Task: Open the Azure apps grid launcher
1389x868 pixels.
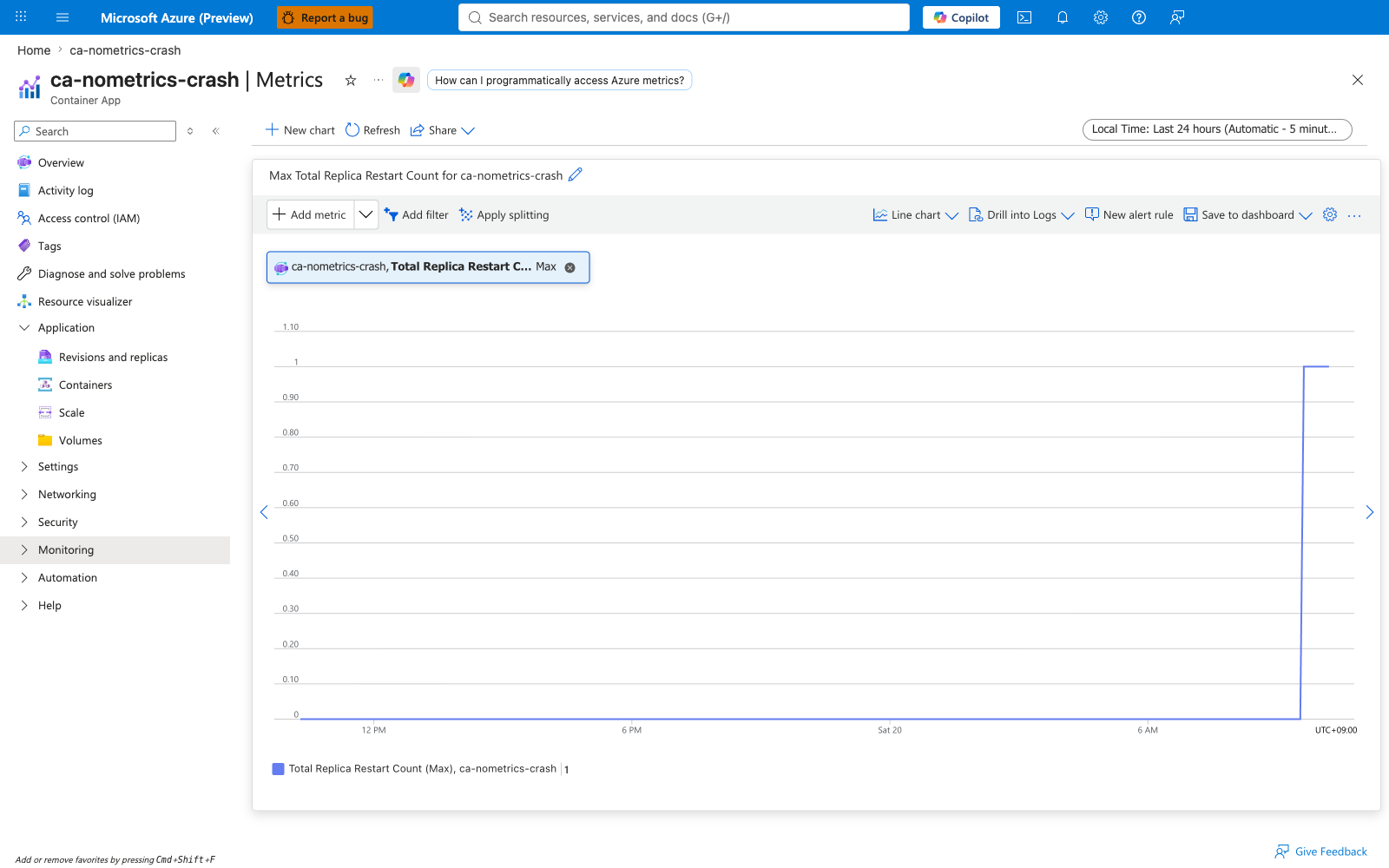Action: [x=21, y=16]
